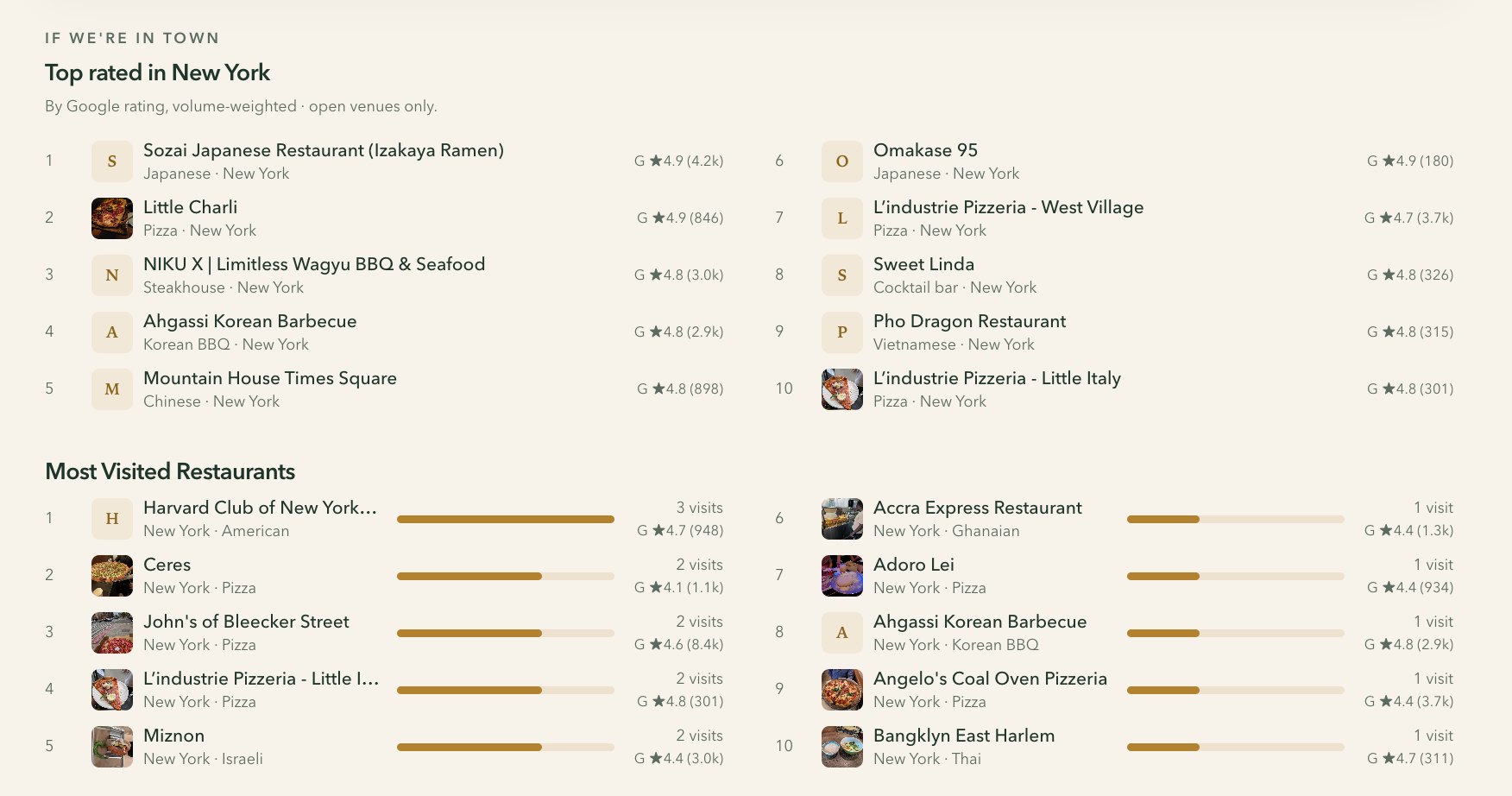Click the Pho Dragon Restaurant 'P' avatar
Image resolution: width=1512 pixels, height=796 pixels.
click(x=842, y=332)
